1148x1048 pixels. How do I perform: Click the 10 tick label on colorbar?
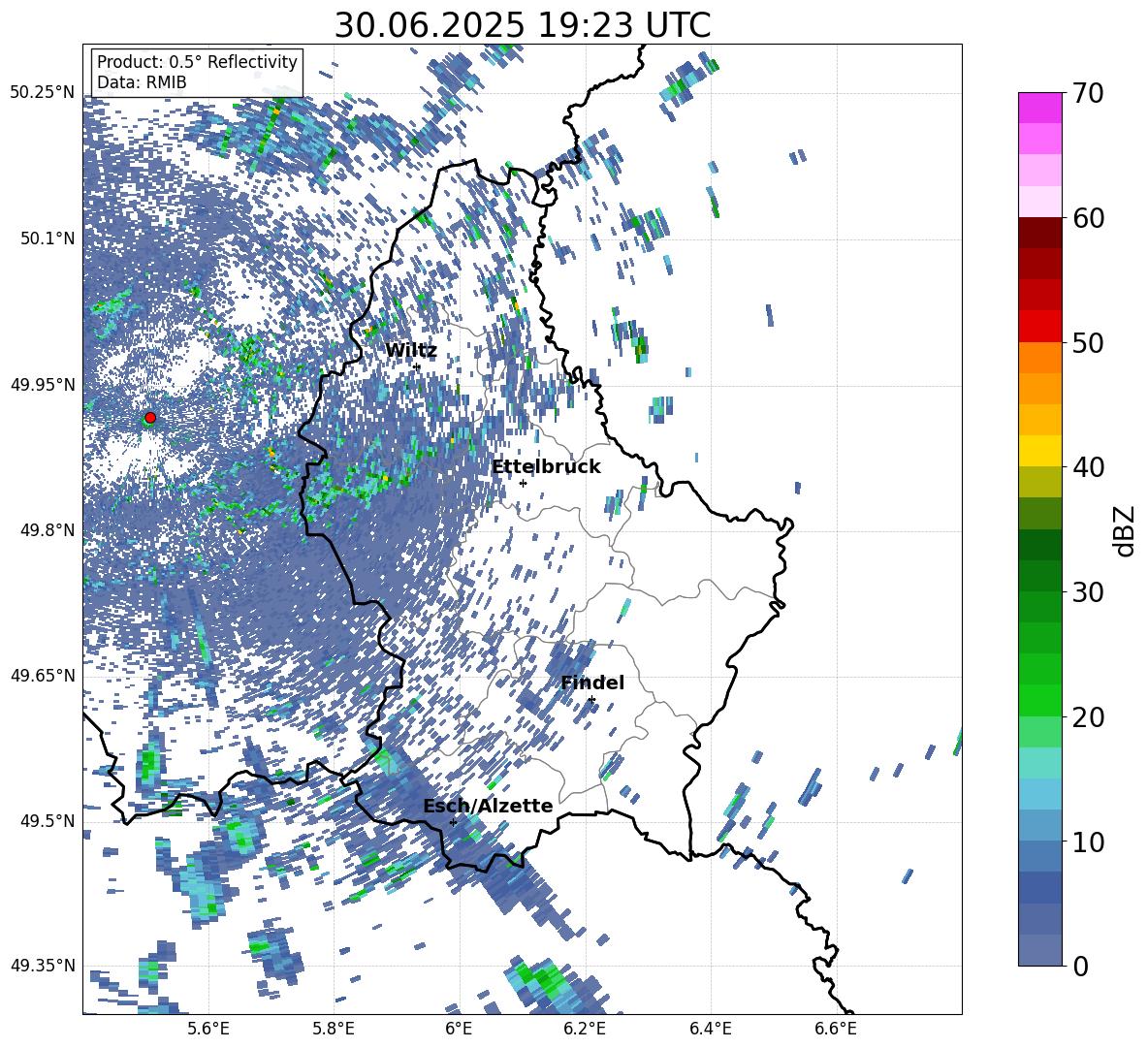click(1087, 842)
